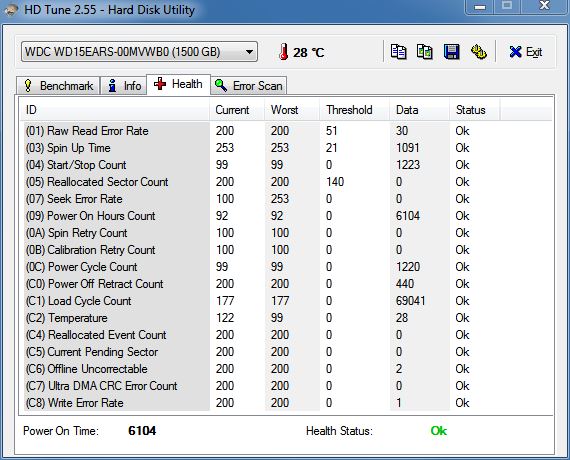Click the ID column header
Viewport: 570px width, 460px height.
(115, 110)
